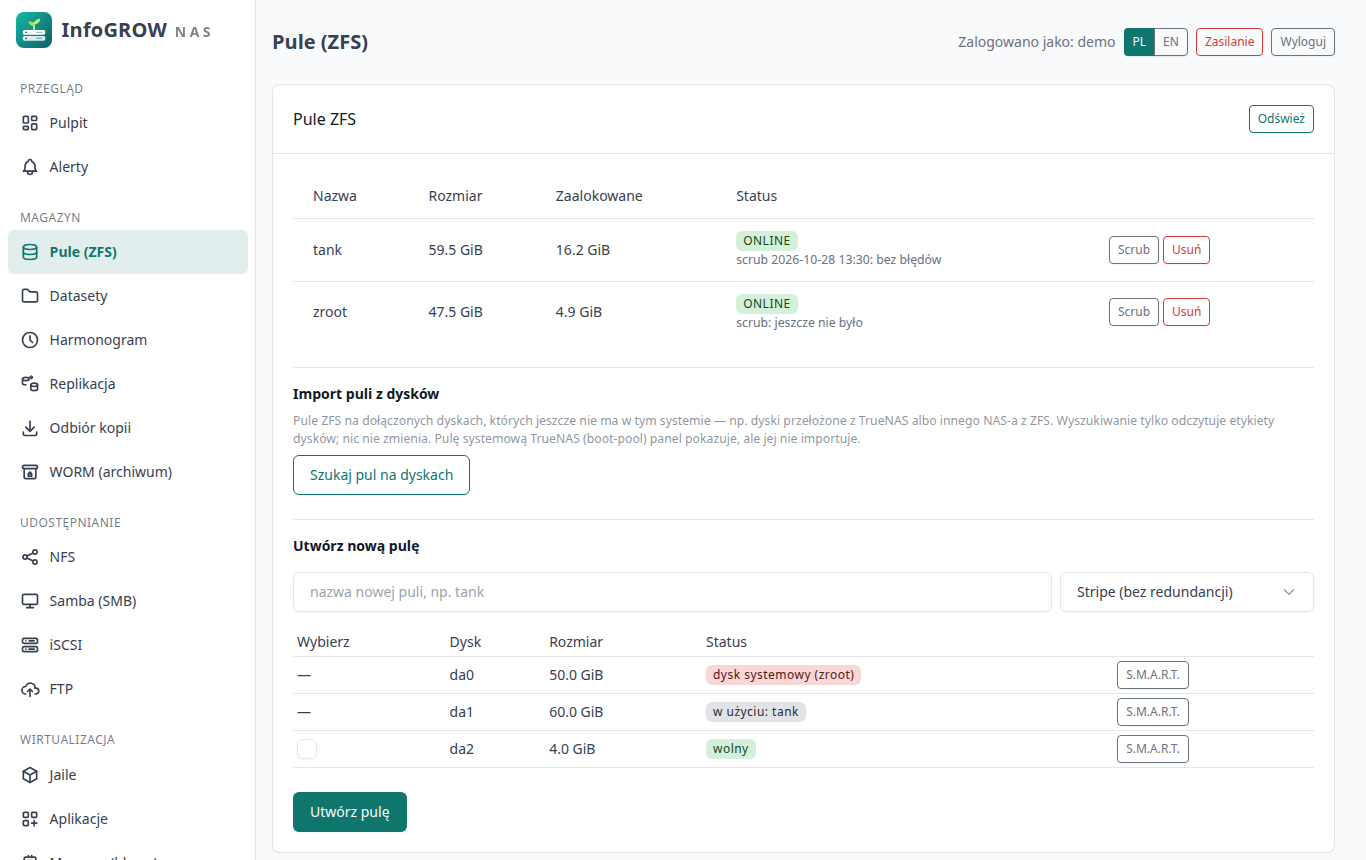Open Samba (SMB) monitor icon
This screenshot has height=860, width=1366.
coord(30,601)
